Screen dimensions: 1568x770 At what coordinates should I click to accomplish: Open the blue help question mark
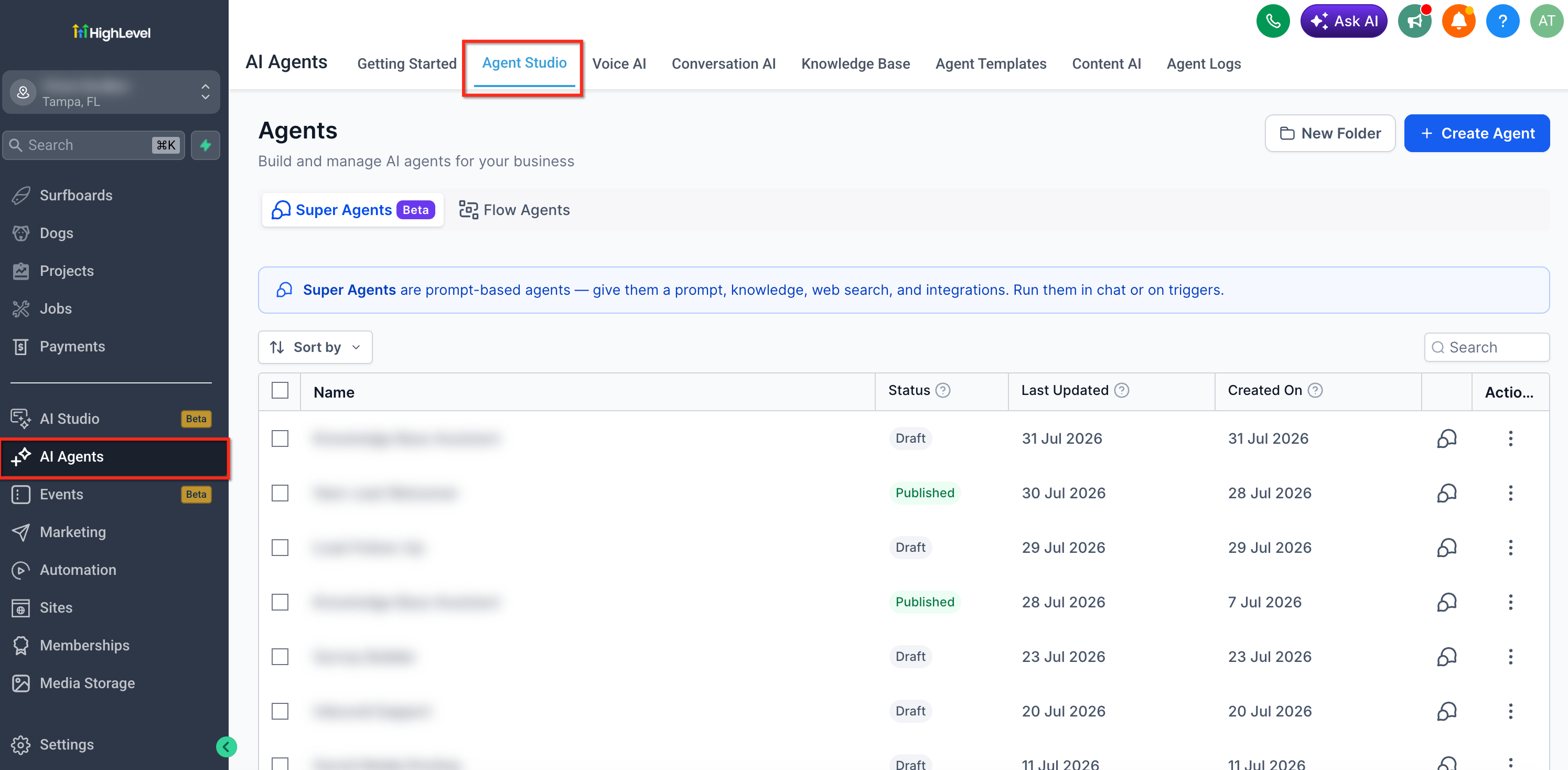point(1502,22)
